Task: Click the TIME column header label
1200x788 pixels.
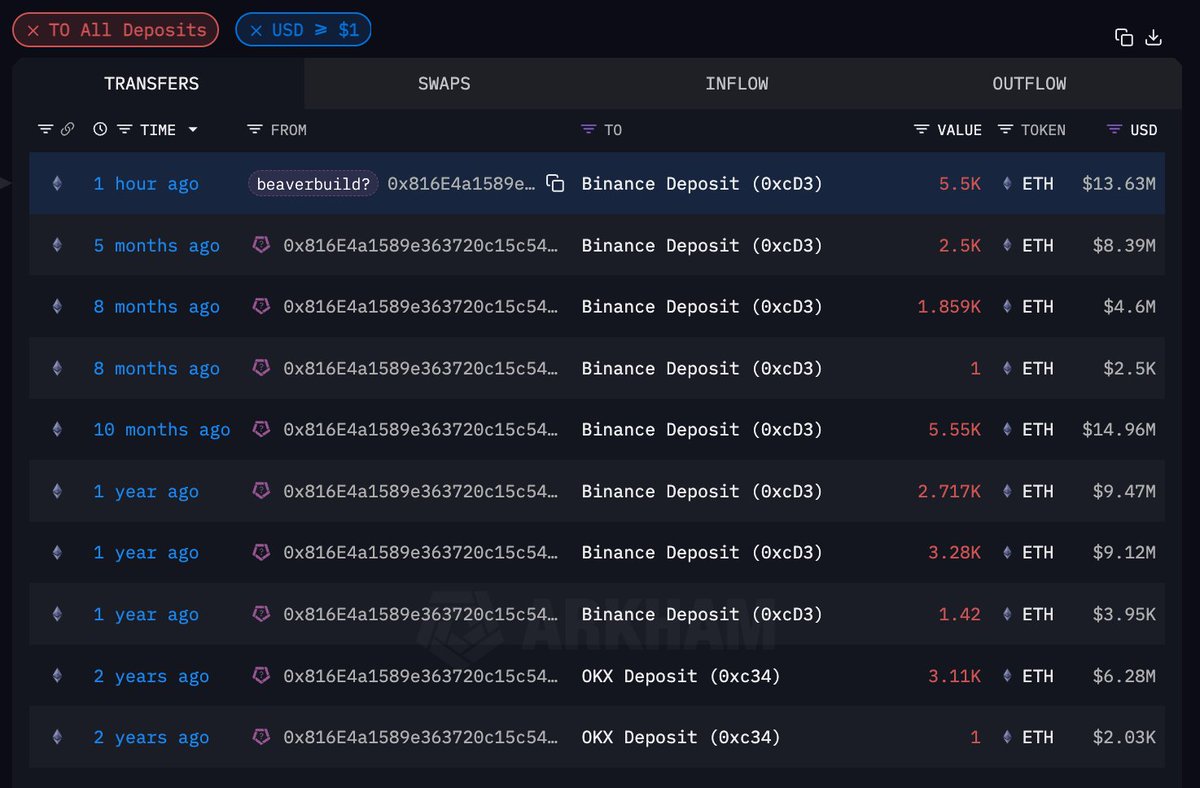Action: [158, 130]
